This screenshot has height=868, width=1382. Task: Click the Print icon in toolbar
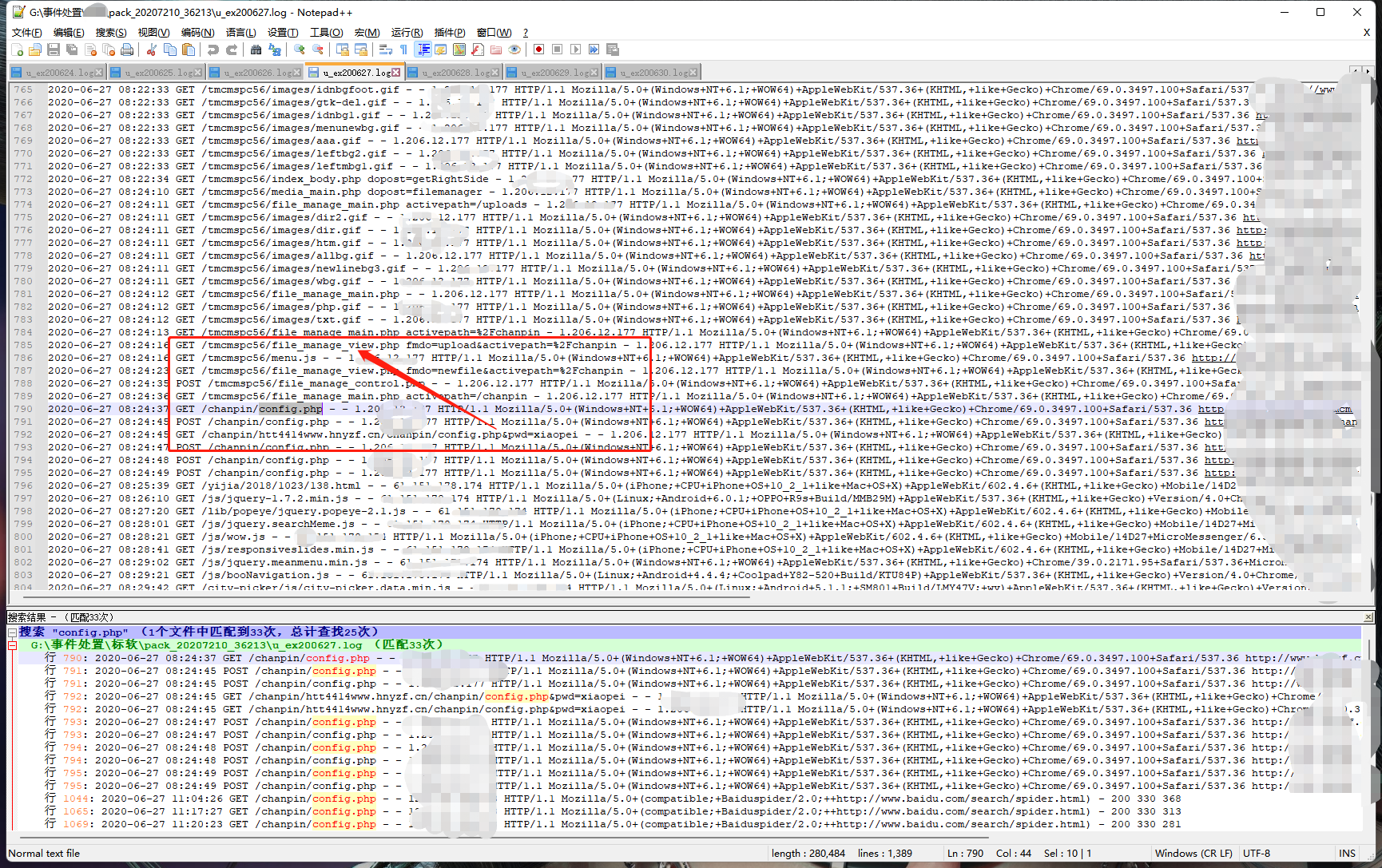[127, 50]
